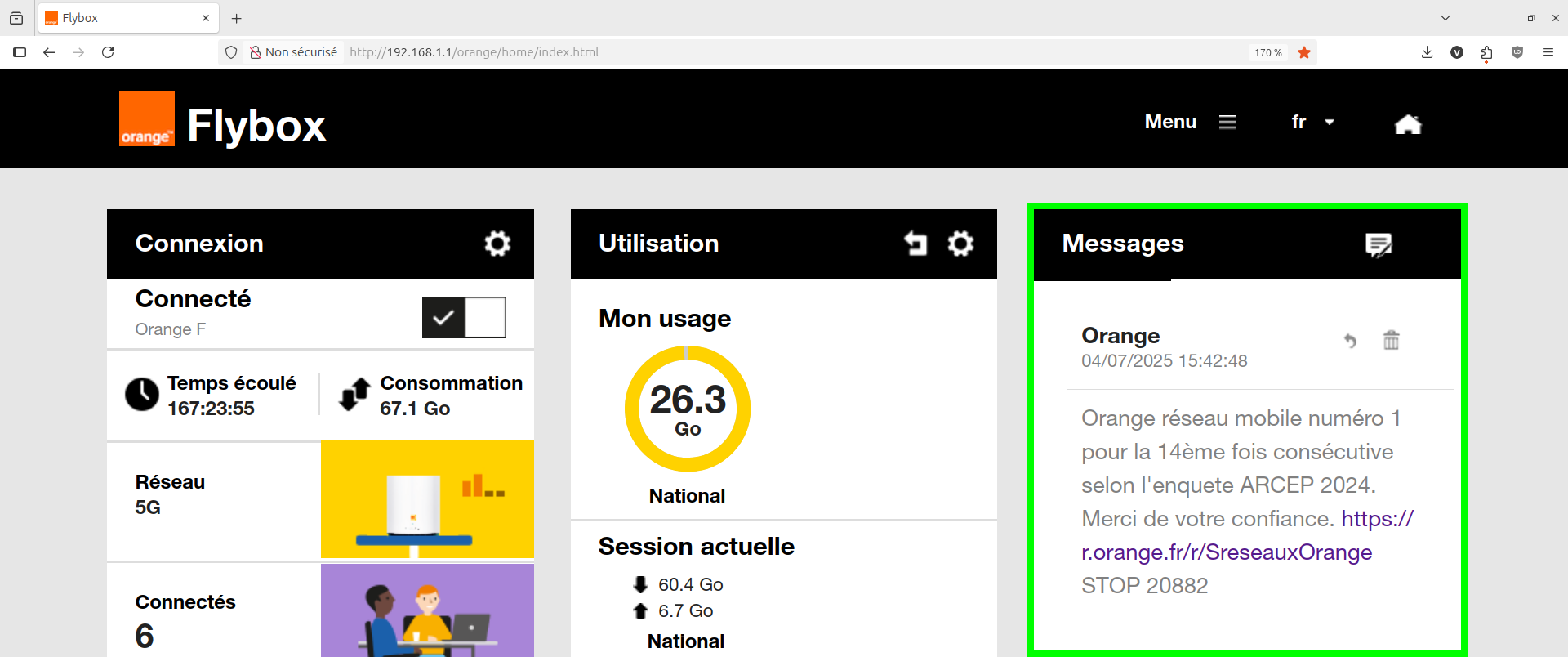Screen dimensions: 1568x657
Task: Toggle the browser sidebar icon
Action: 20,52
